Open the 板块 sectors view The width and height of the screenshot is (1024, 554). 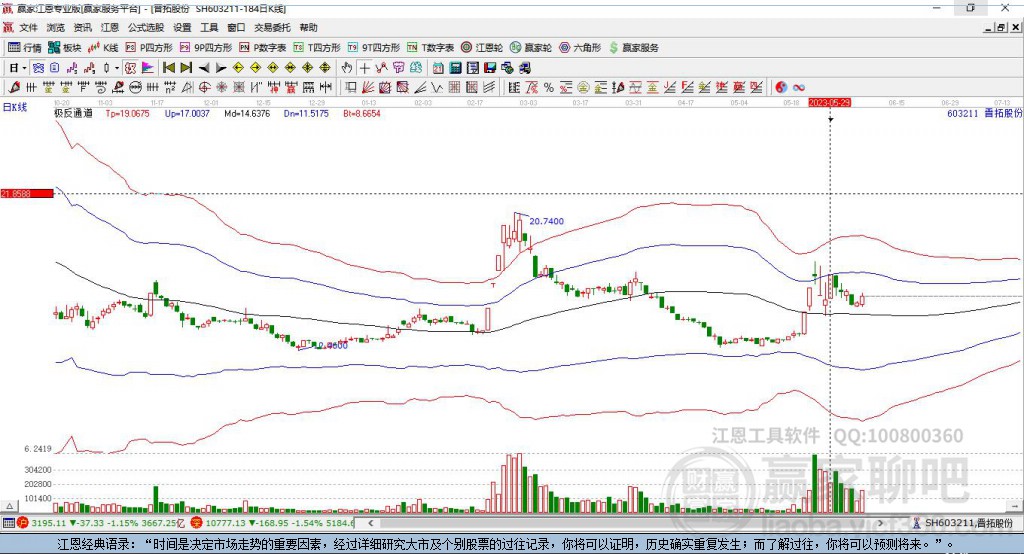[x=64, y=48]
